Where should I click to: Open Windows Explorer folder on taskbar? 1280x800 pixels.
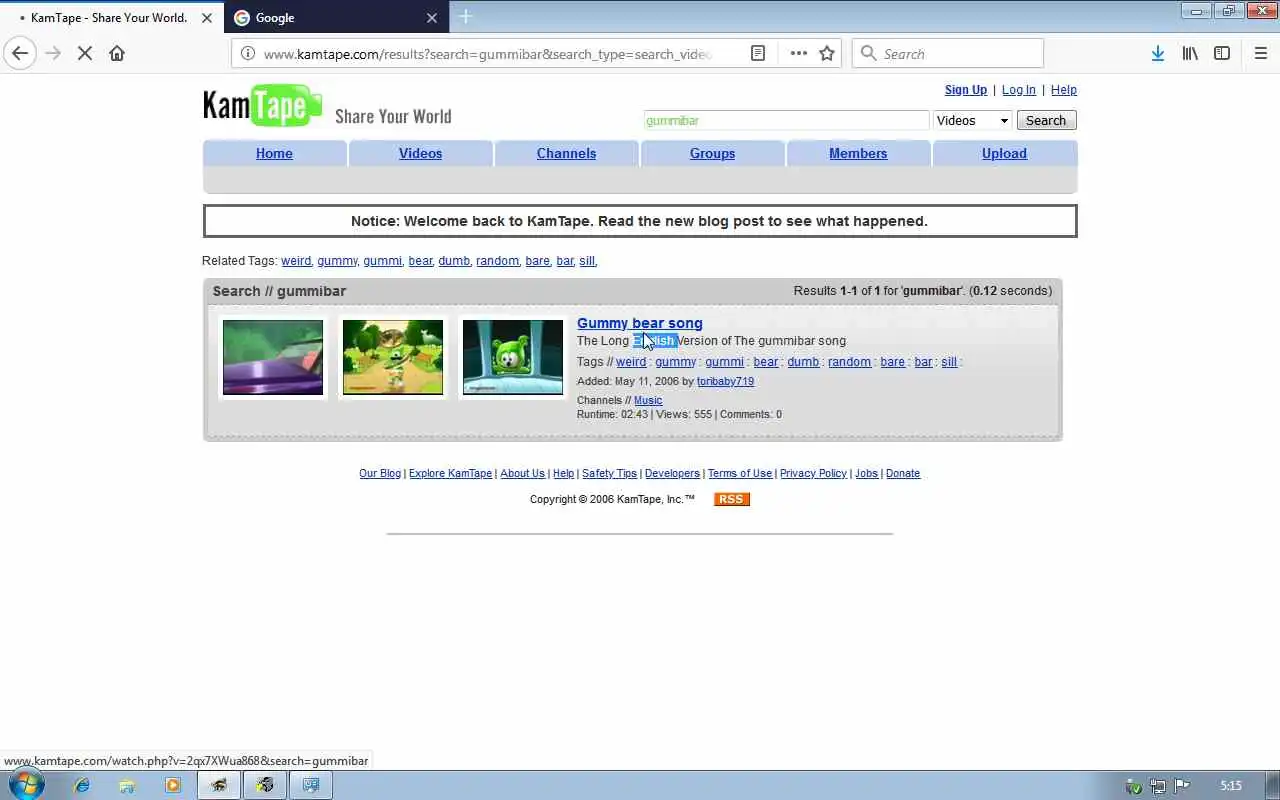(x=127, y=786)
